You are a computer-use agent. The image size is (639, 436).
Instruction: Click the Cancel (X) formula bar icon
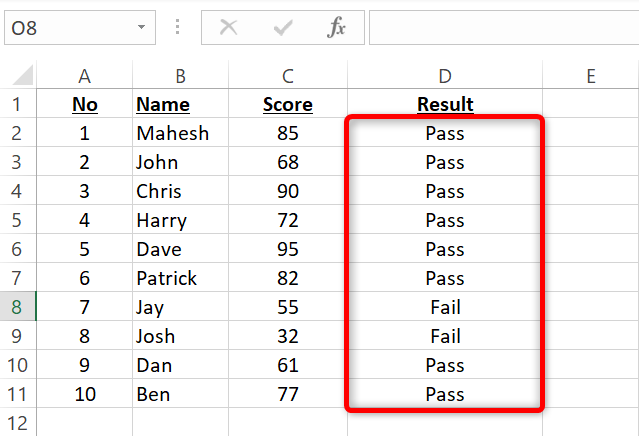[229, 28]
